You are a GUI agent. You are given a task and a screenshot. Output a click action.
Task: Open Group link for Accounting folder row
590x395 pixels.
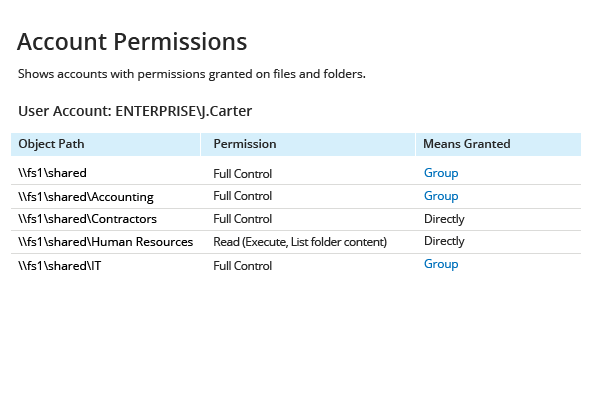[x=441, y=196]
